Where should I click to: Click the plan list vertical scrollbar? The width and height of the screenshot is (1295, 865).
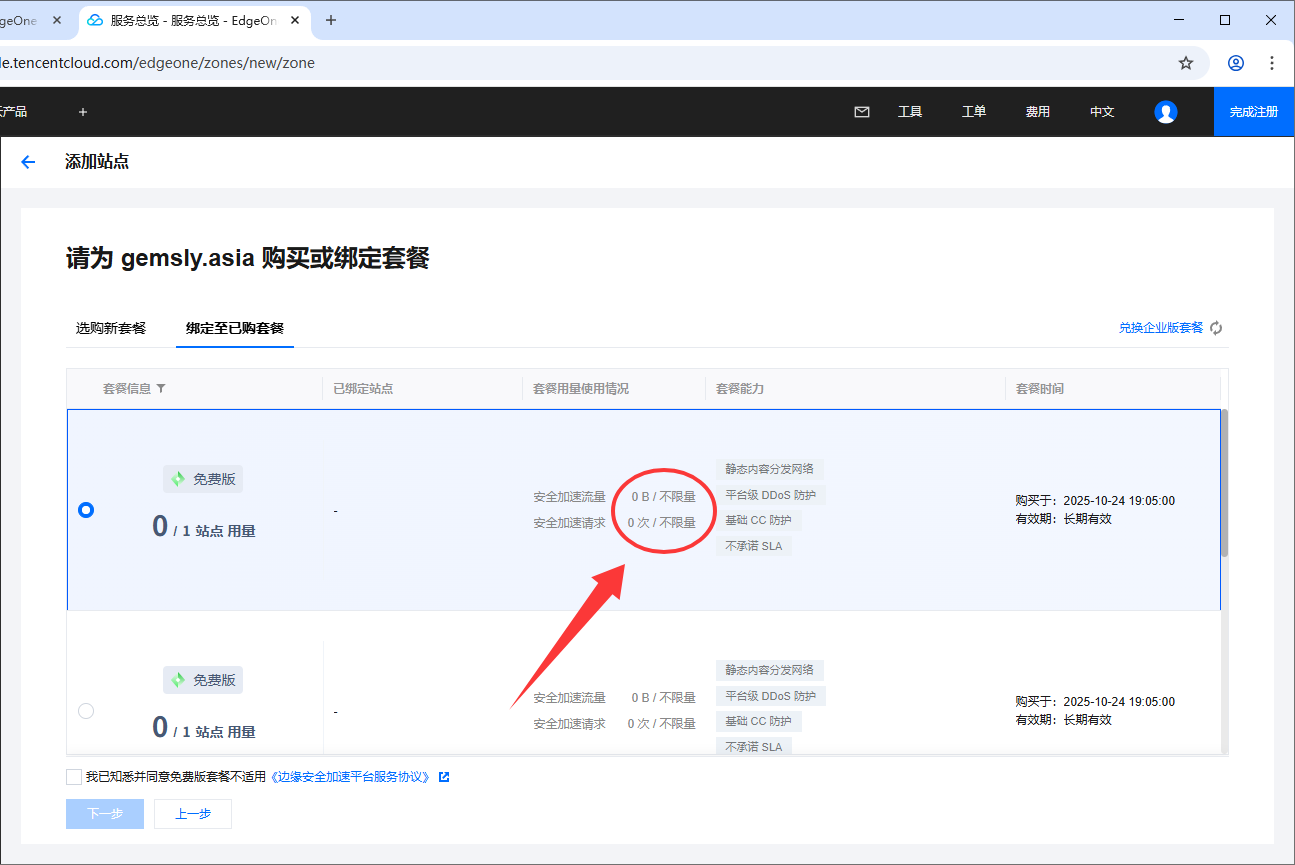pos(1224,482)
